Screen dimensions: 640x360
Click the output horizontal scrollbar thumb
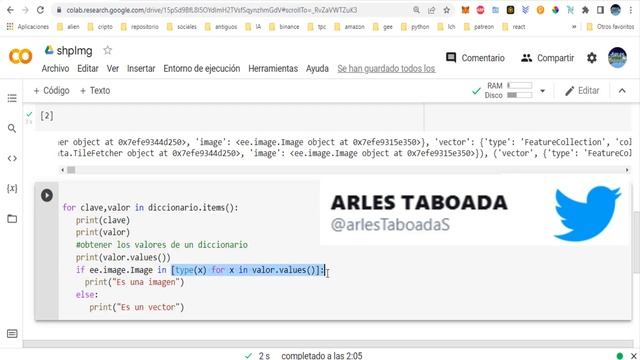[x=71, y=170]
